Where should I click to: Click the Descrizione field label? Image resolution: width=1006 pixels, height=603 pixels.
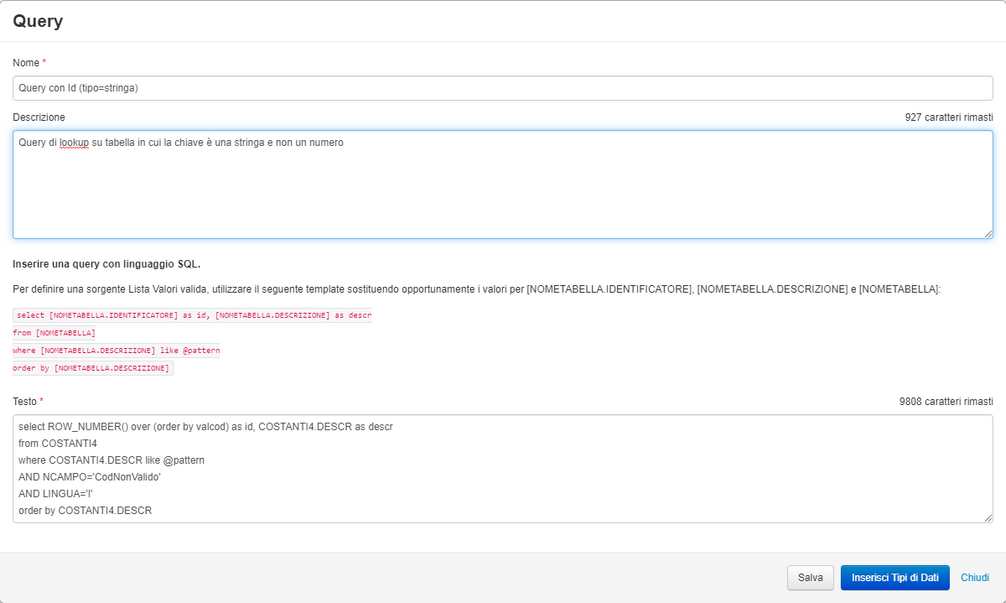click(38, 117)
